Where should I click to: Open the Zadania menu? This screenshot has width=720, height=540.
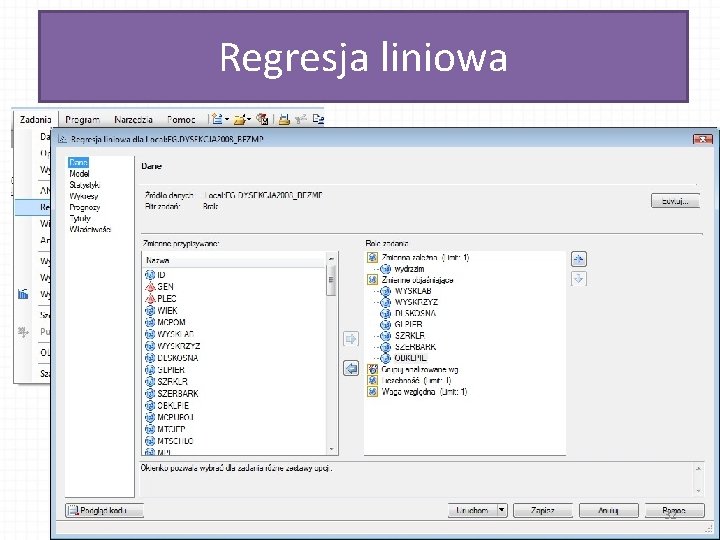click(x=35, y=119)
